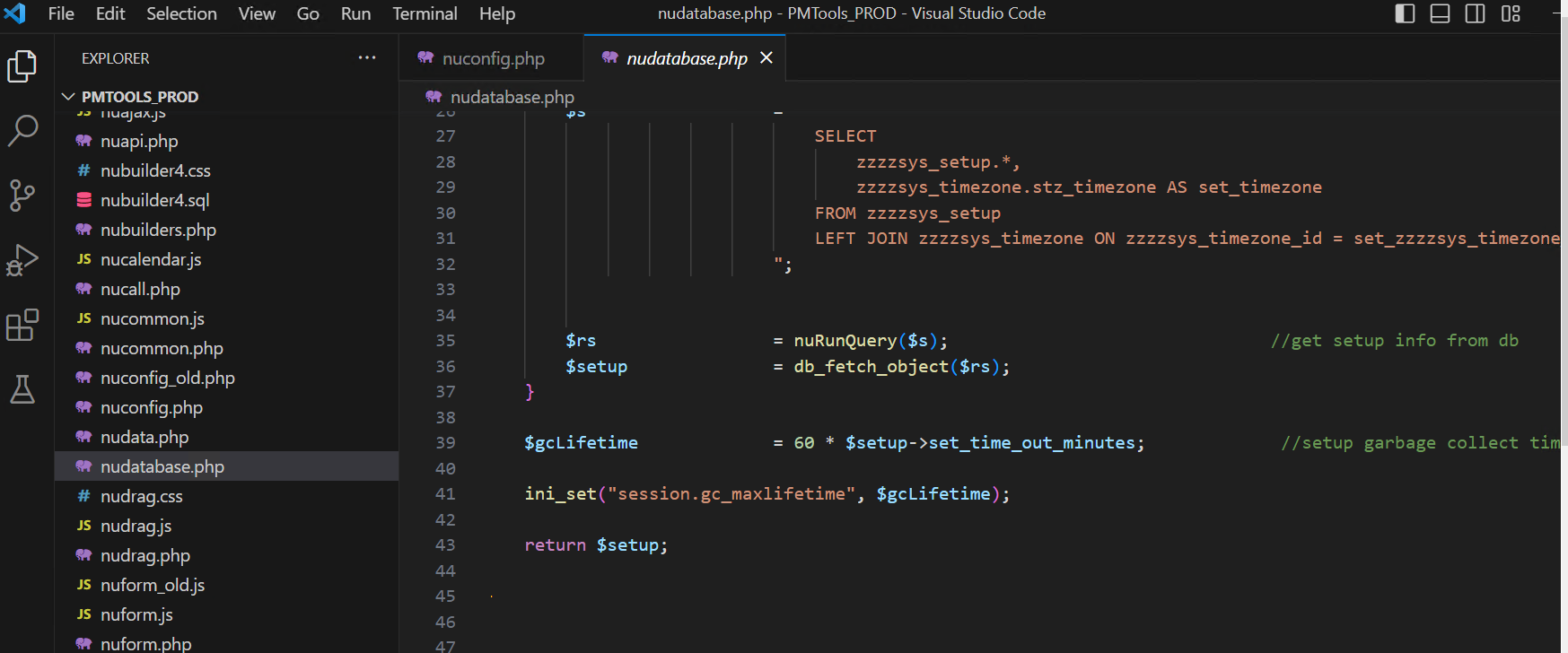Open the Testing flask icon
Screen dimensions: 1568x653
(22, 389)
